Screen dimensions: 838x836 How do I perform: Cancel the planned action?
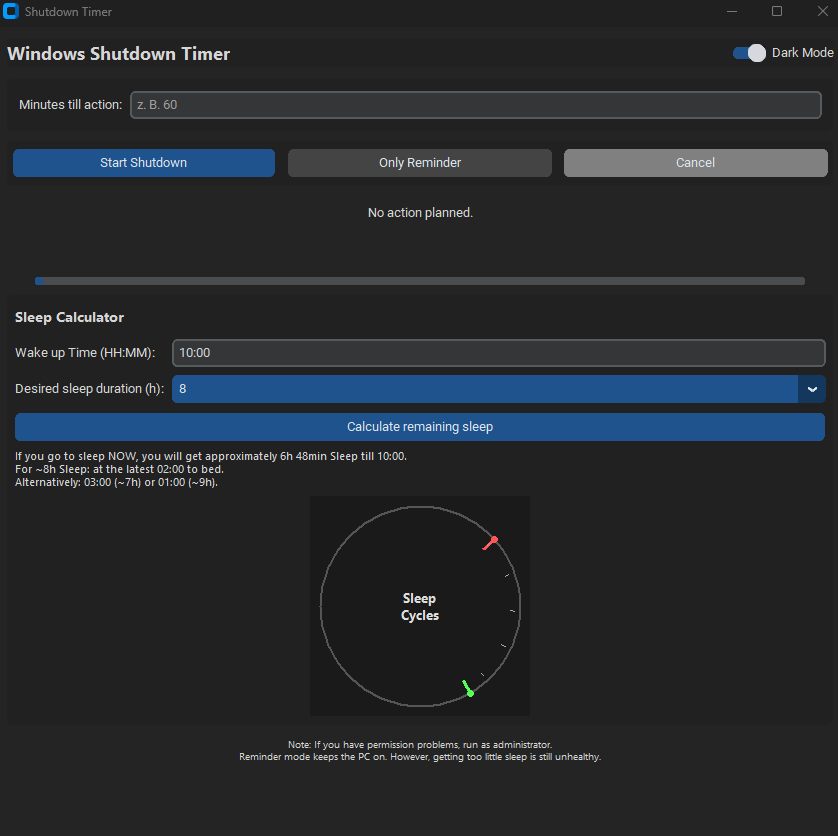pos(695,162)
